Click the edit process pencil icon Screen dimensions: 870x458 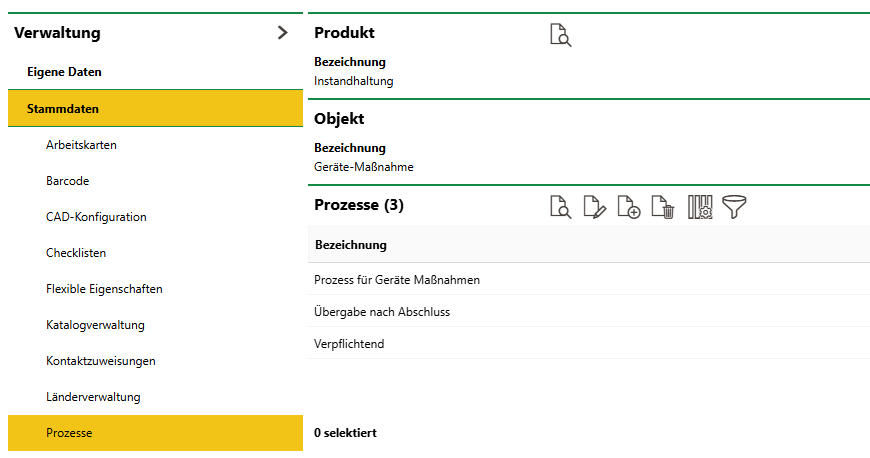(594, 208)
